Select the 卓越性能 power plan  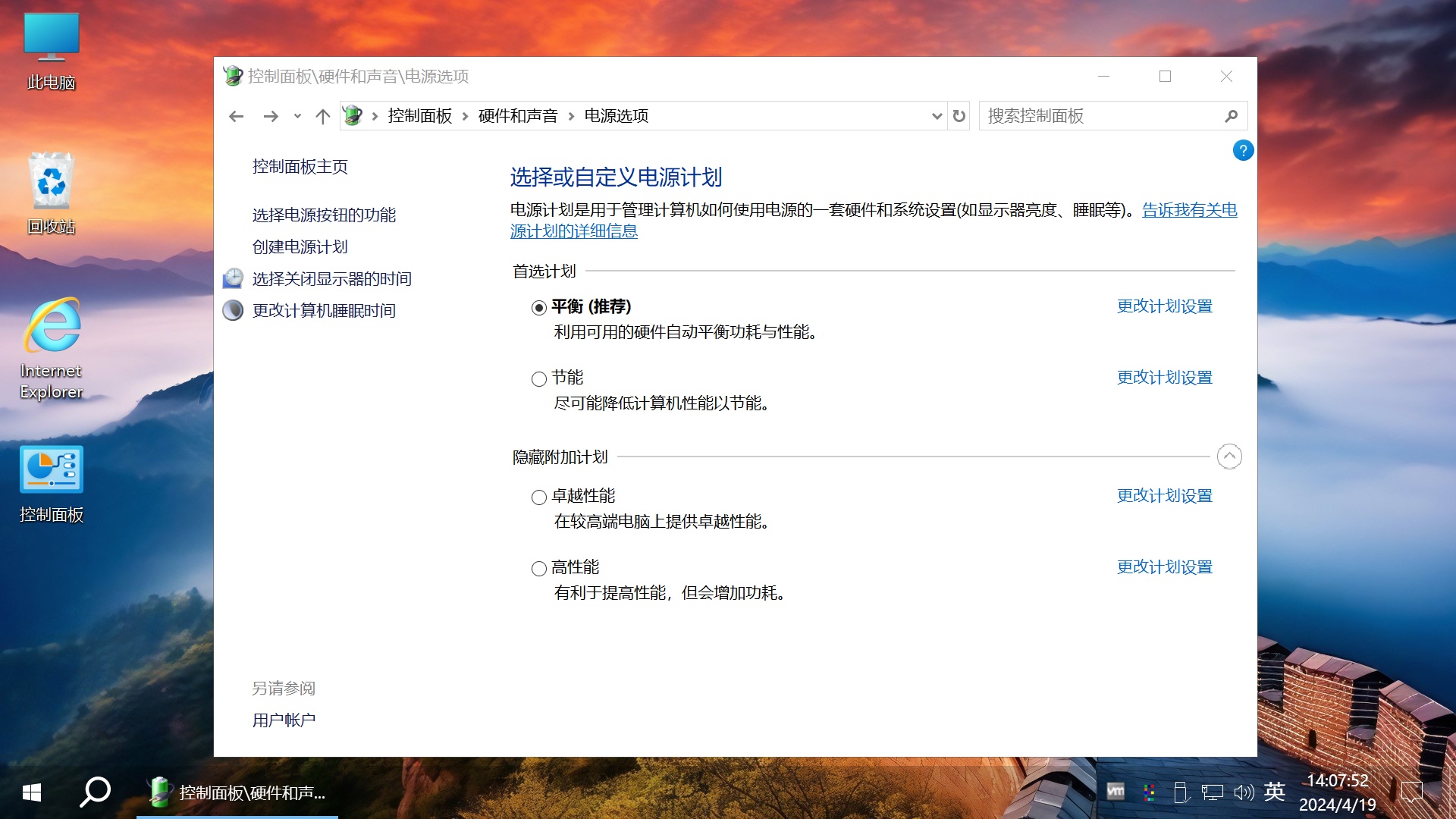click(x=538, y=497)
